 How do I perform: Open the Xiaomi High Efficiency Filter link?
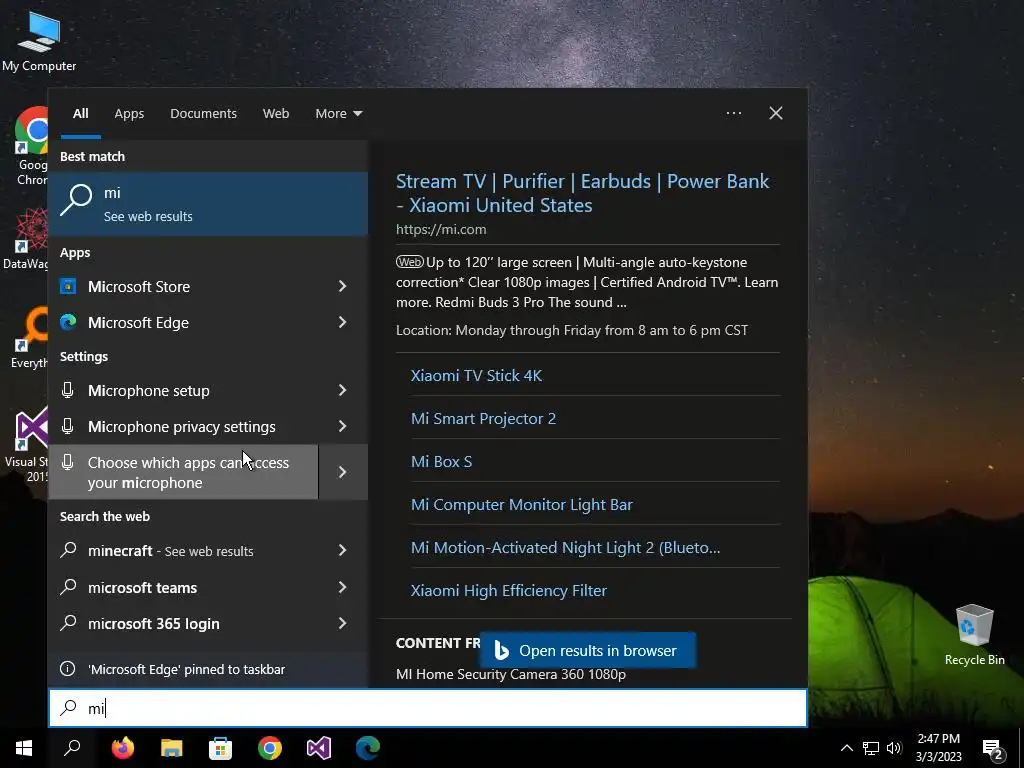[509, 590]
